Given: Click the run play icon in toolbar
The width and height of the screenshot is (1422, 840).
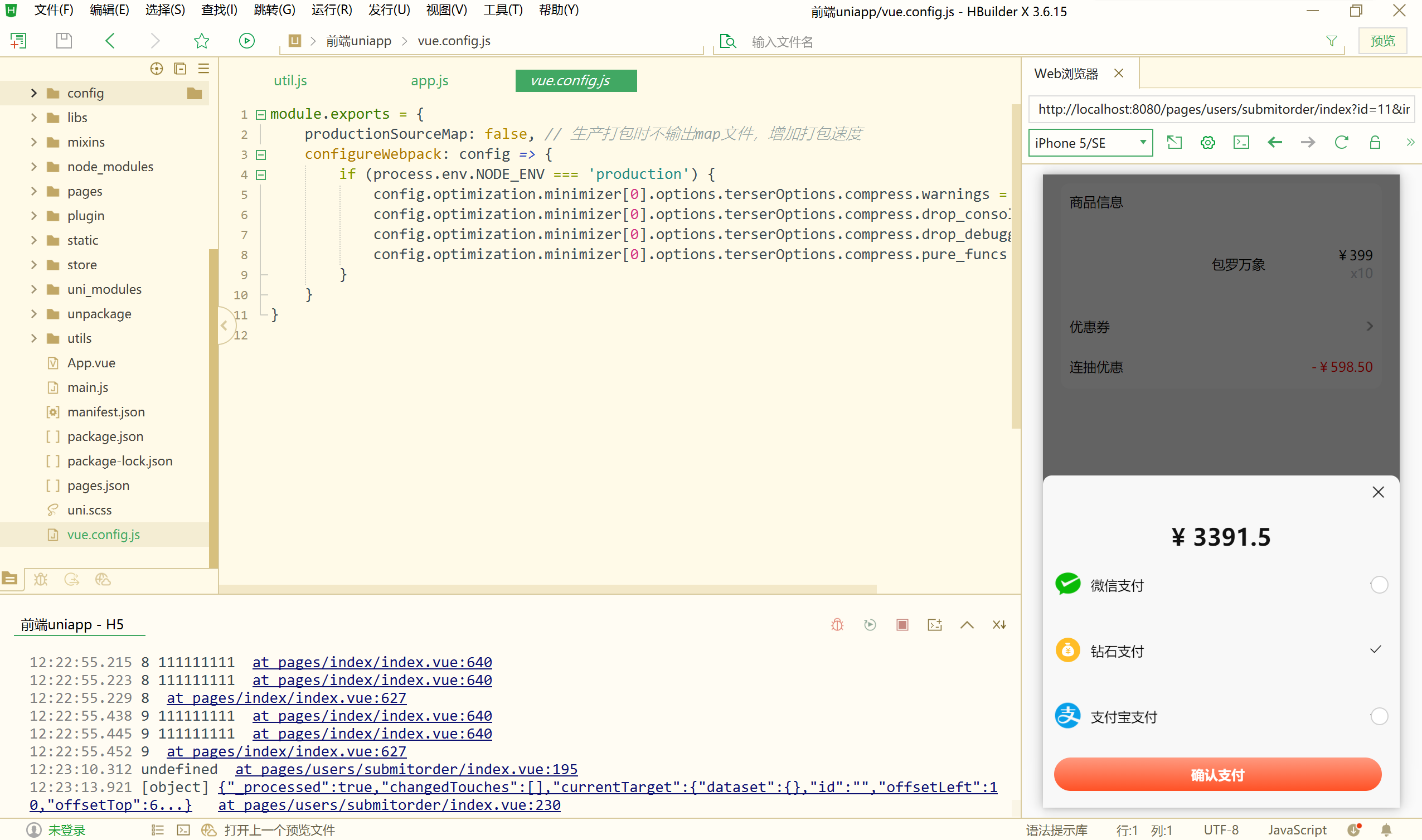Looking at the screenshot, I should 247,41.
